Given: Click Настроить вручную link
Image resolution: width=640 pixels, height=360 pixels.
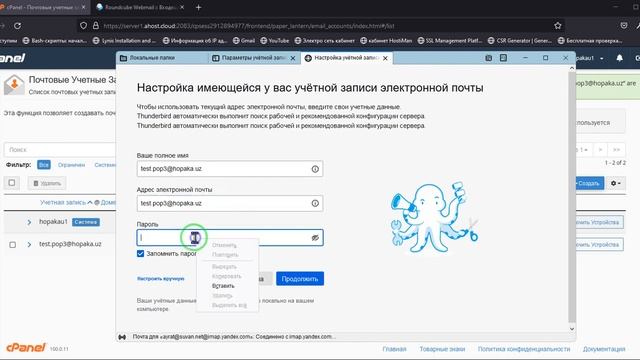Looking at the screenshot, I should coord(160,279).
